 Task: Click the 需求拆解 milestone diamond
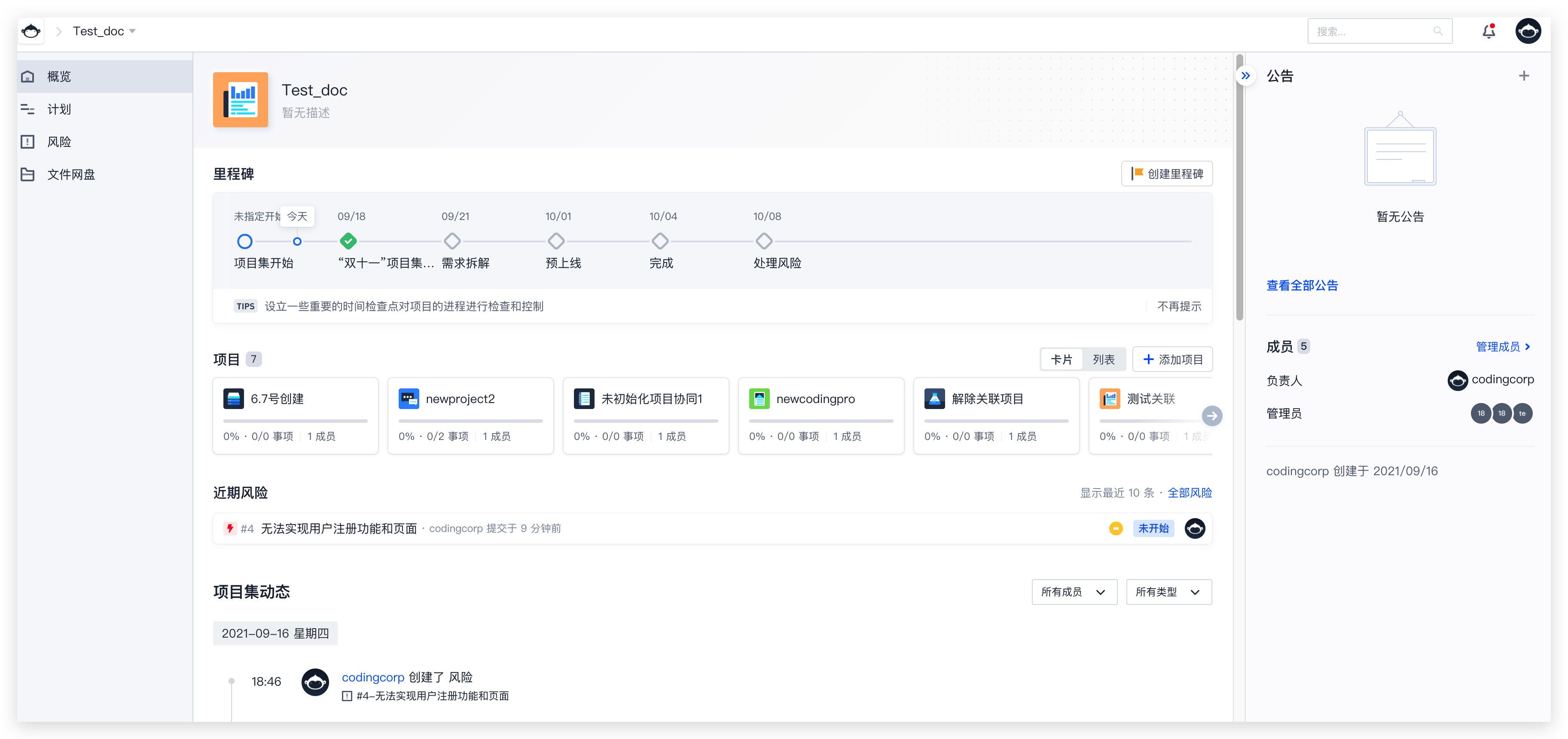pos(452,241)
